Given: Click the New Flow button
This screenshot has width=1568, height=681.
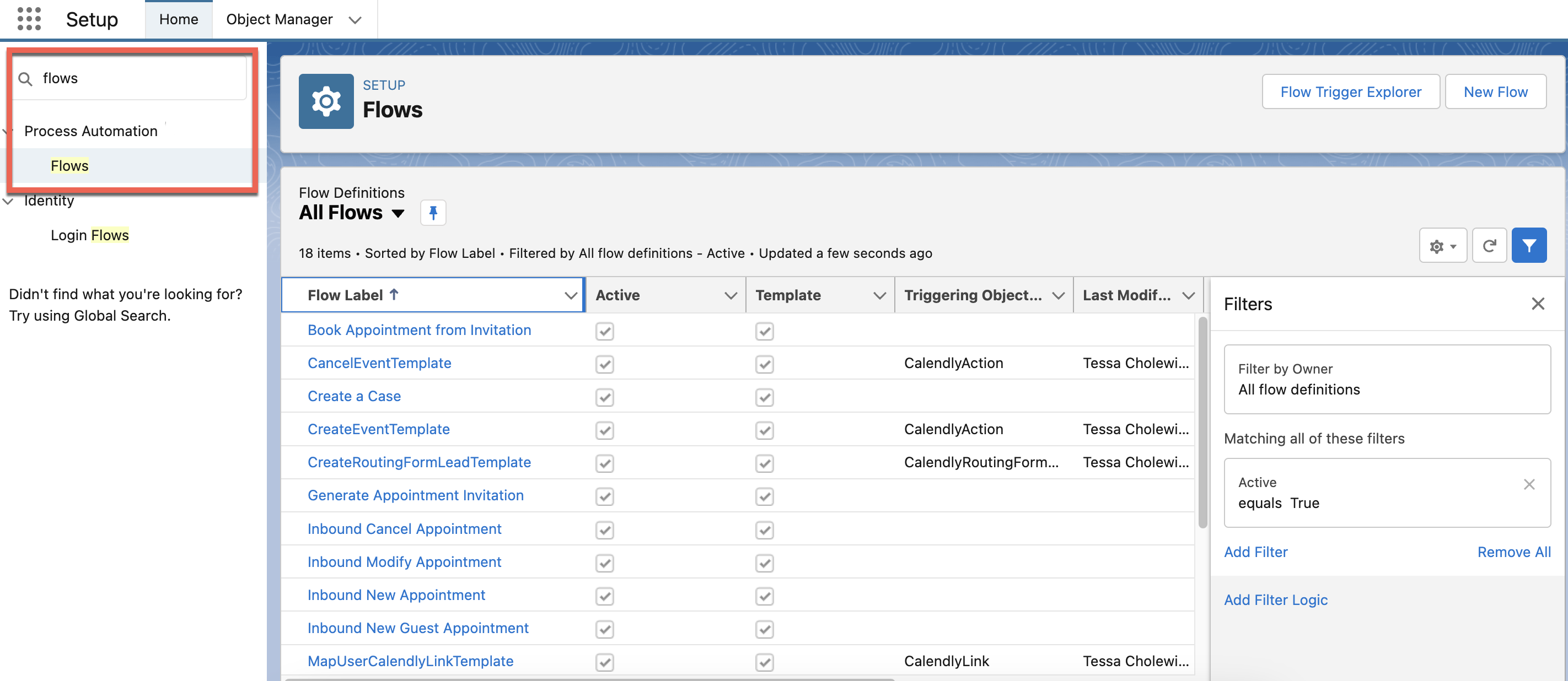Looking at the screenshot, I should coord(1495,92).
